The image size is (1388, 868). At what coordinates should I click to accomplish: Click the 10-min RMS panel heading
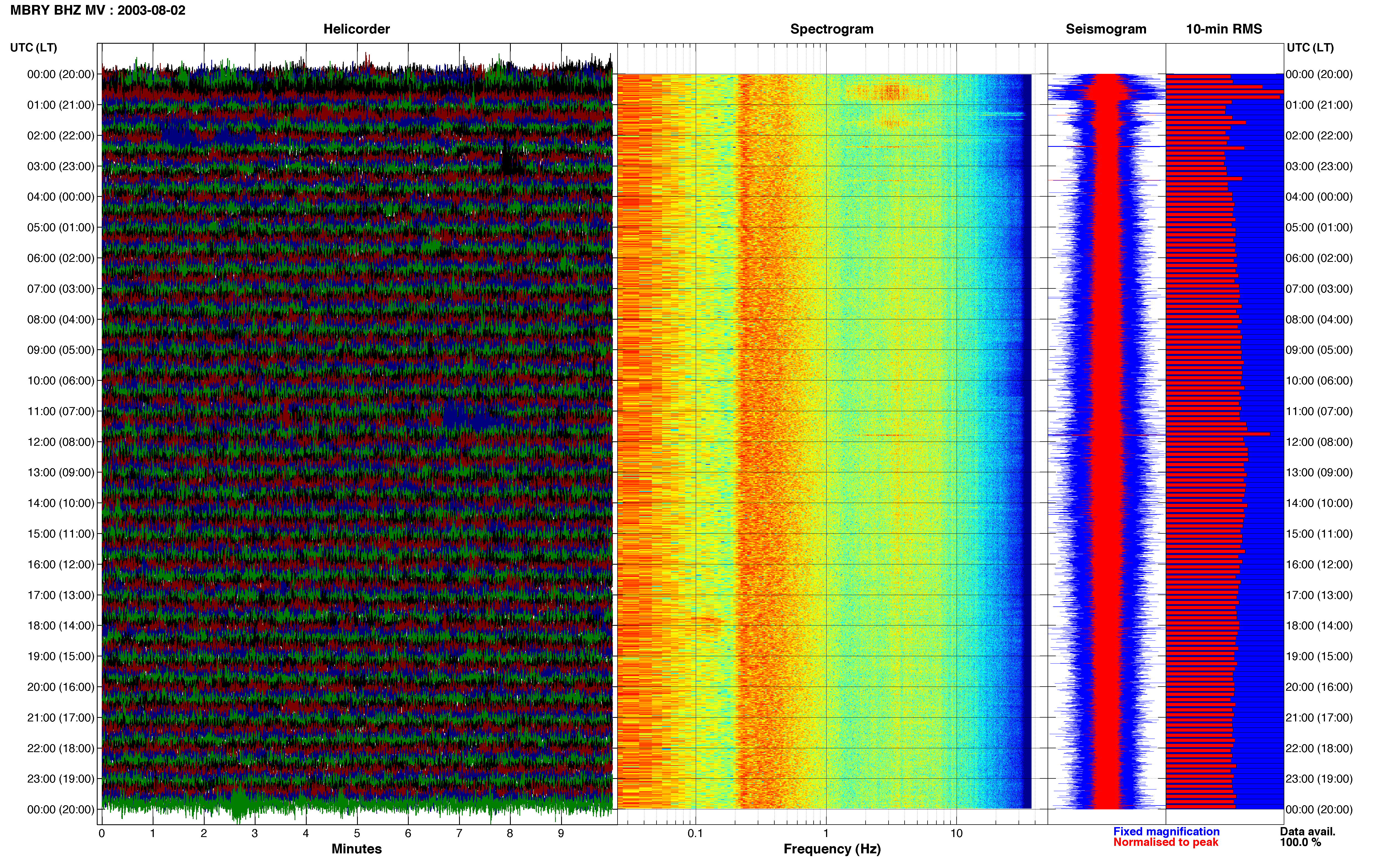coord(1224,29)
